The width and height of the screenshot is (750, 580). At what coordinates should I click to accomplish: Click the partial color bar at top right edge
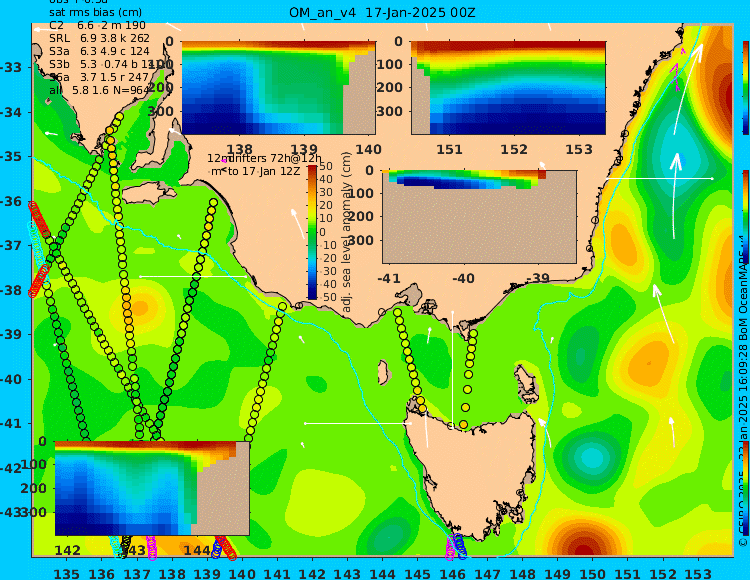pyautogui.click(x=745, y=87)
